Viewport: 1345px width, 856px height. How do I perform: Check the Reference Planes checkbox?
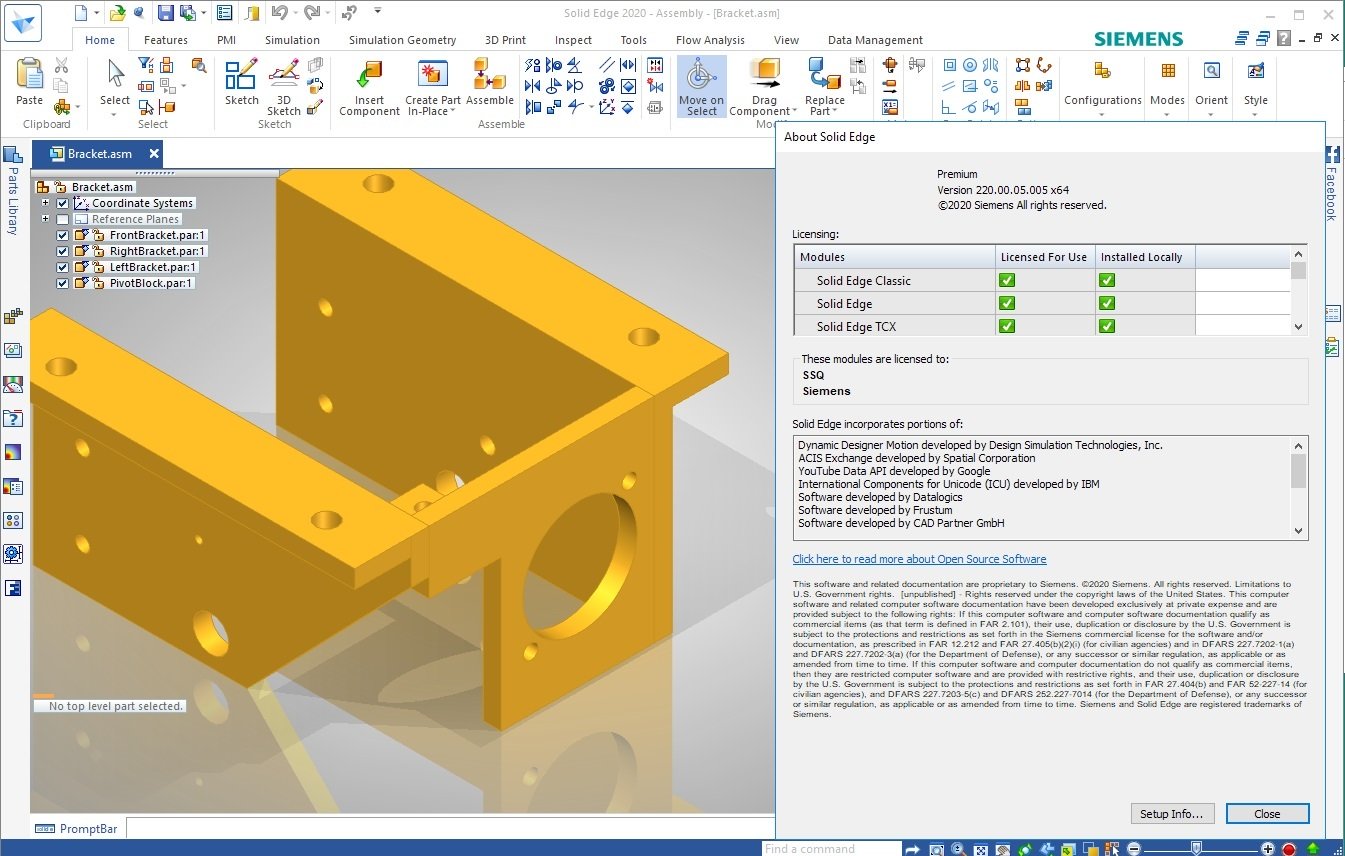tap(63, 219)
